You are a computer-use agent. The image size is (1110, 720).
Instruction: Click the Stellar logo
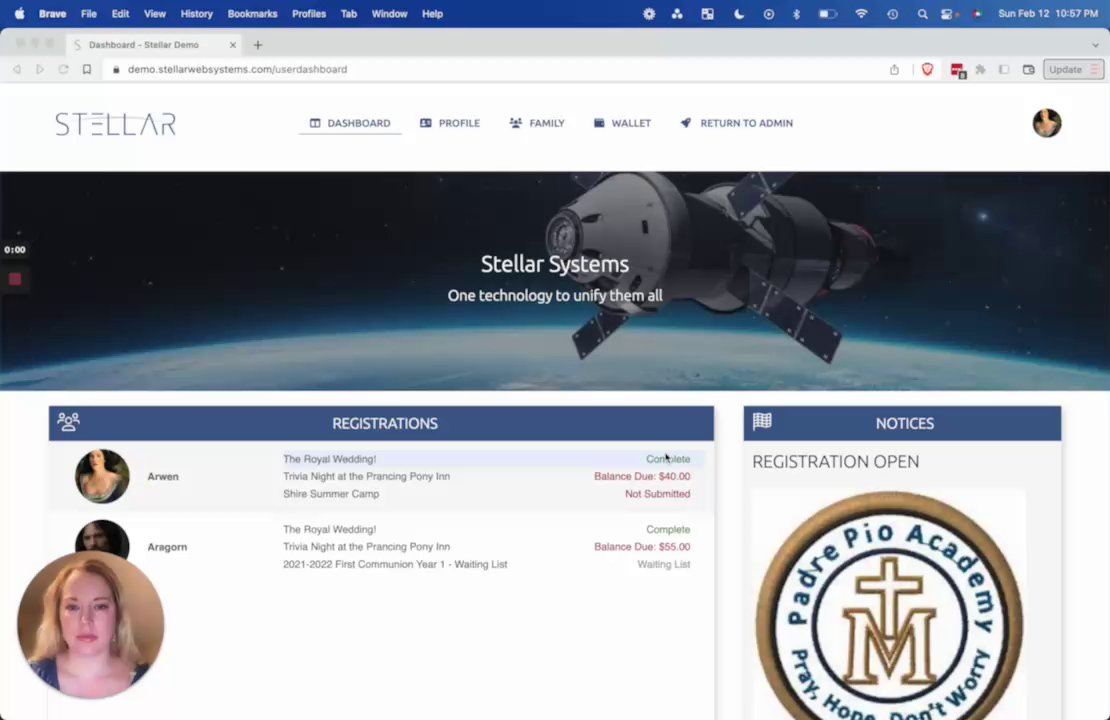point(115,124)
